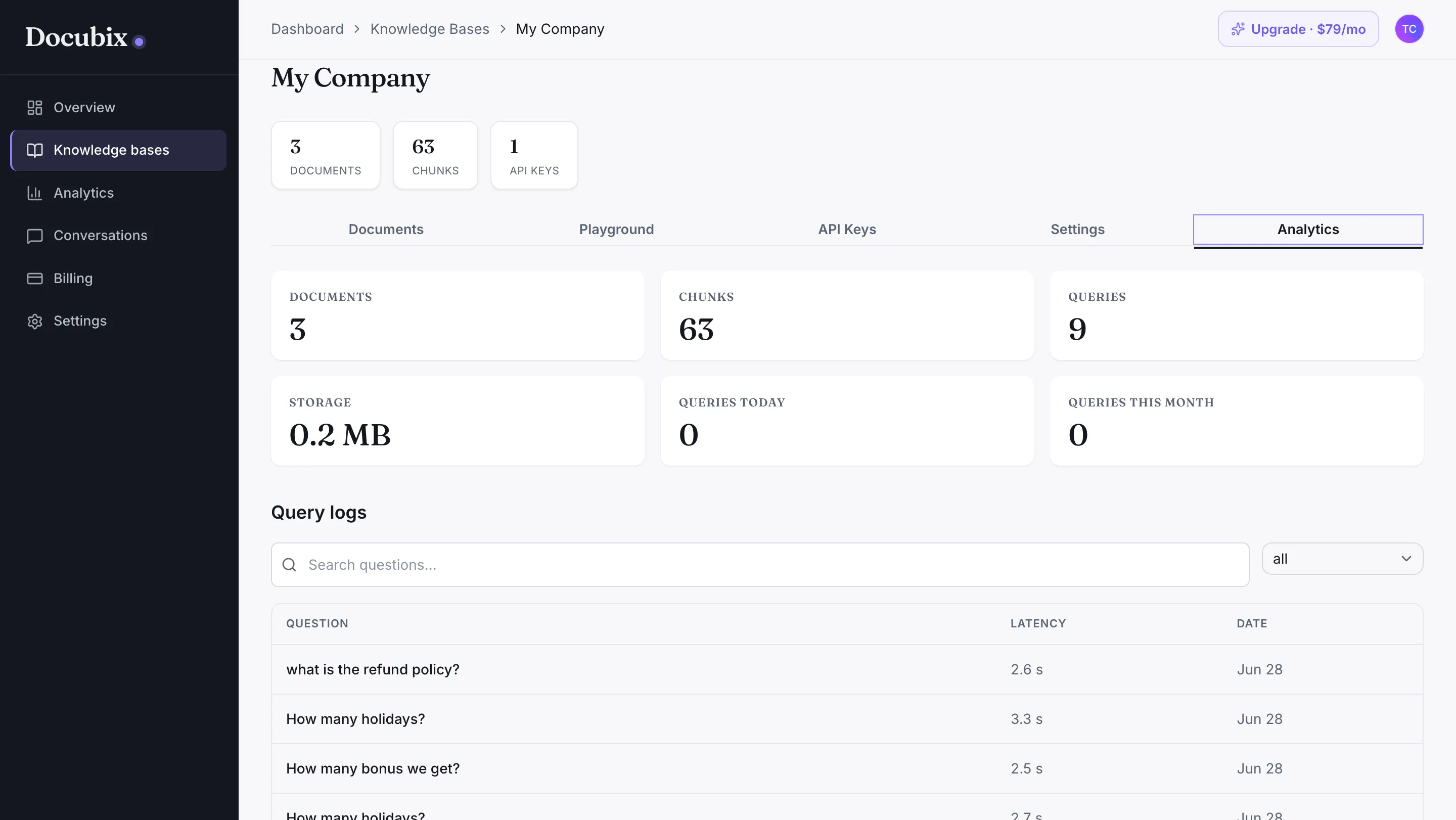Click the Upgrade $79/mo button
Image resolution: width=1456 pixels, height=820 pixels.
[x=1298, y=29]
